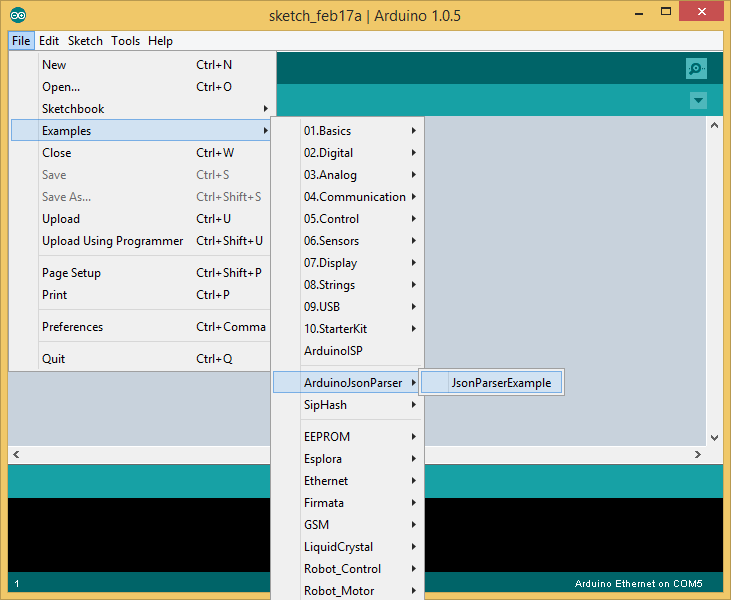Expand the Sketchbook submenu

pos(140,109)
